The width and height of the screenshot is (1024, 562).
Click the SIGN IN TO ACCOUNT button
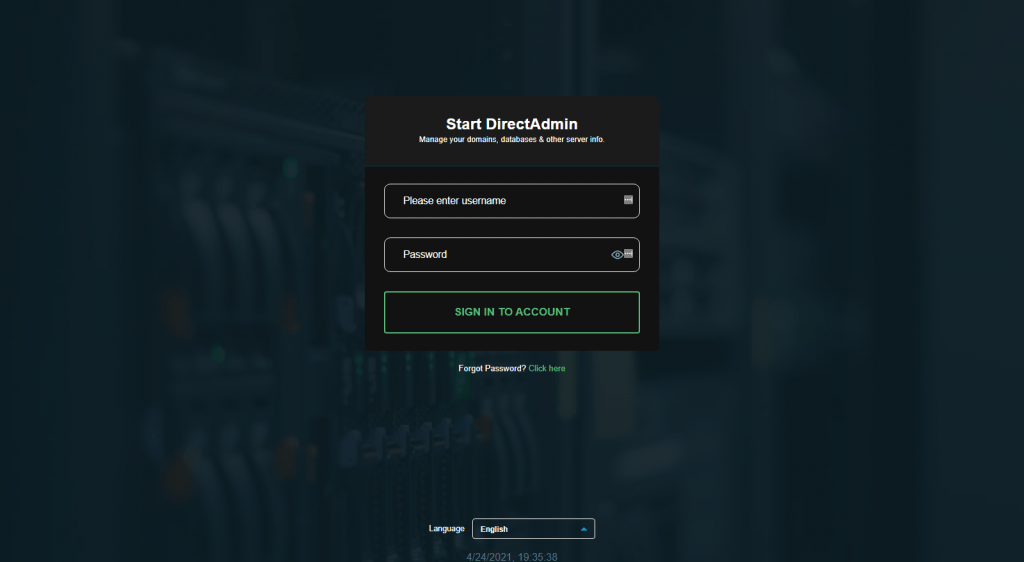click(511, 312)
